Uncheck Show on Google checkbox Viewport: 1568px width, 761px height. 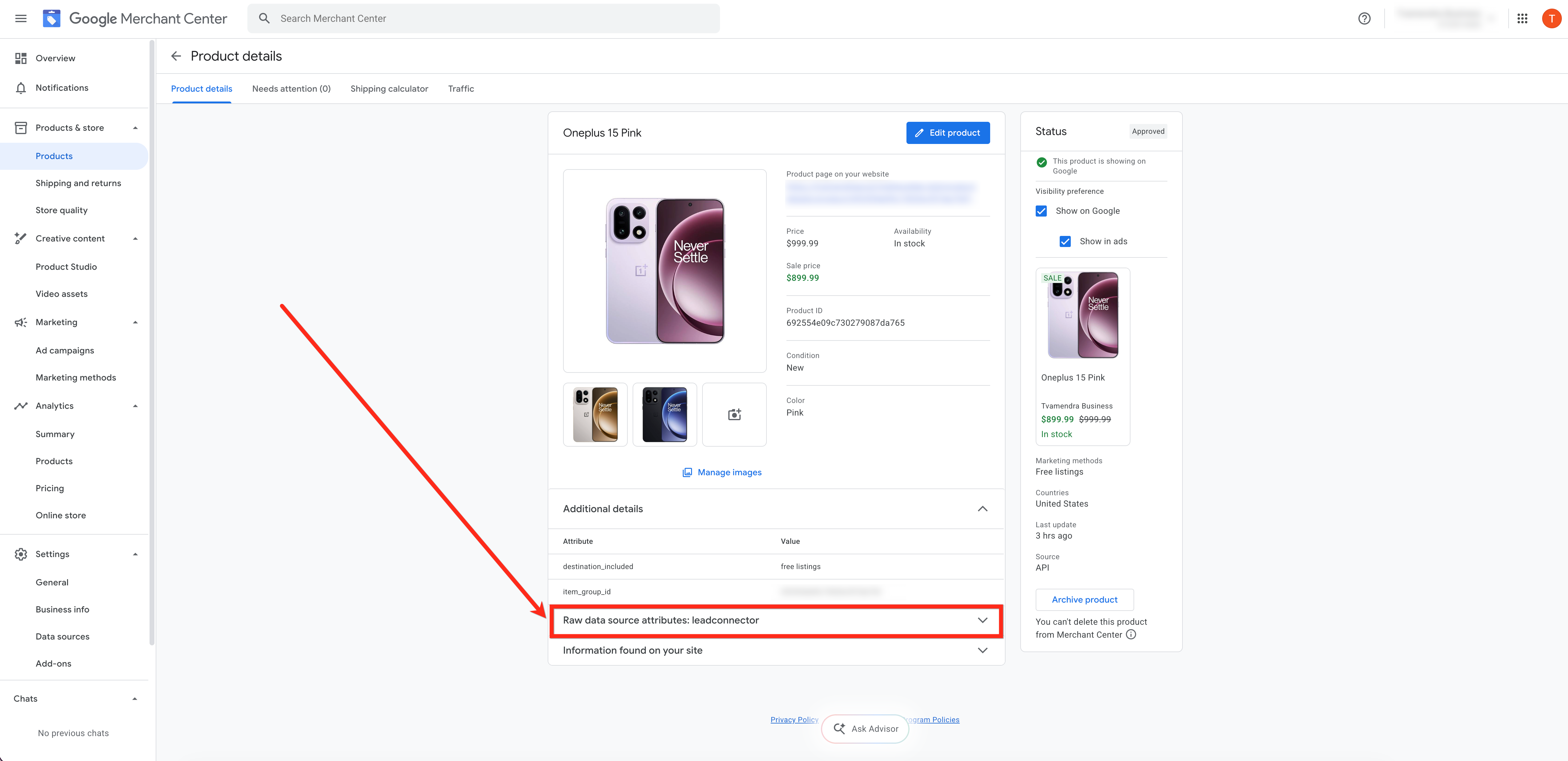pyautogui.click(x=1041, y=211)
